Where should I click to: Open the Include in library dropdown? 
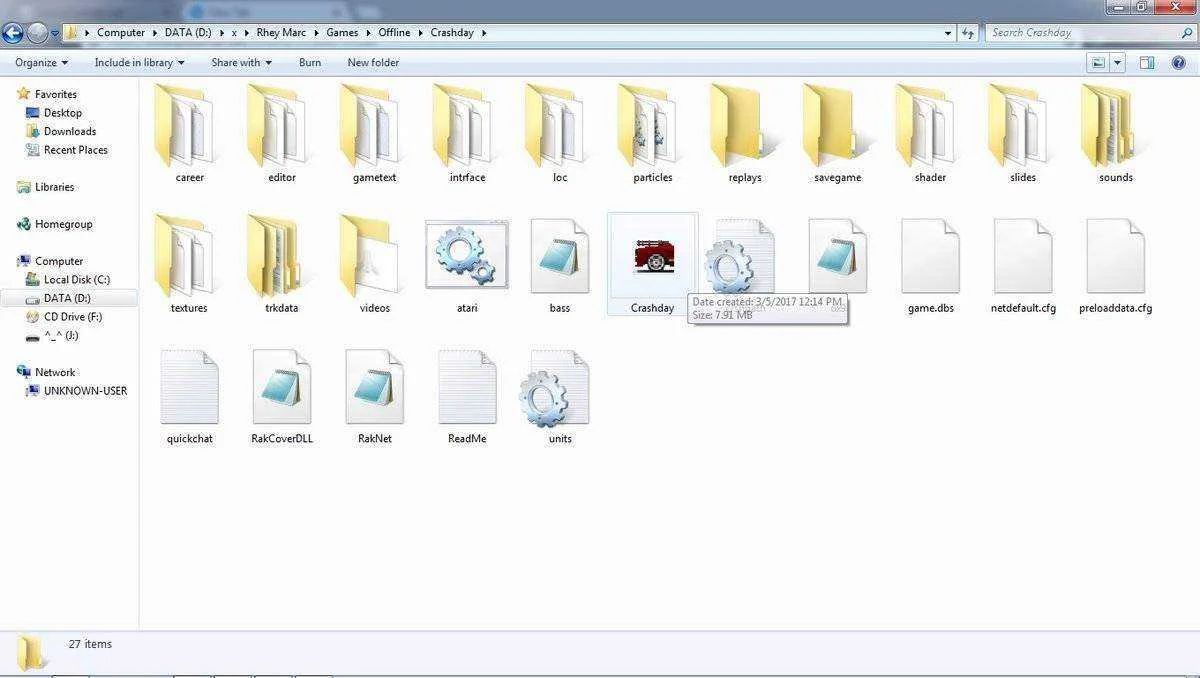(x=139, y=62)
